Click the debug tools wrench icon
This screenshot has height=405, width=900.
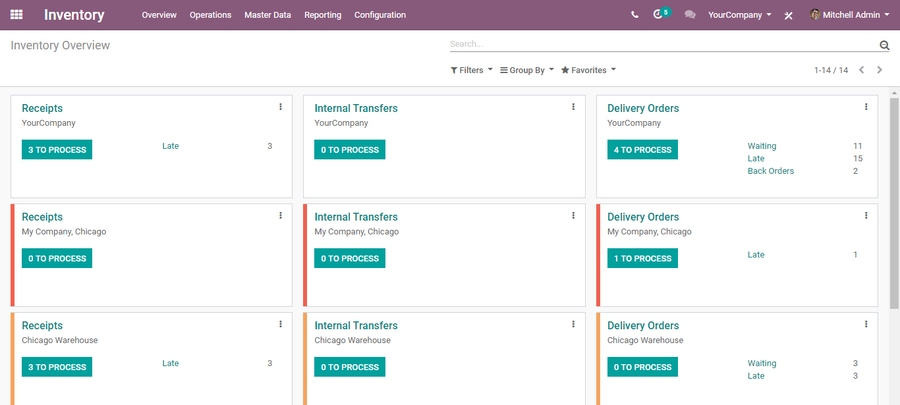(x=789, y=16)
